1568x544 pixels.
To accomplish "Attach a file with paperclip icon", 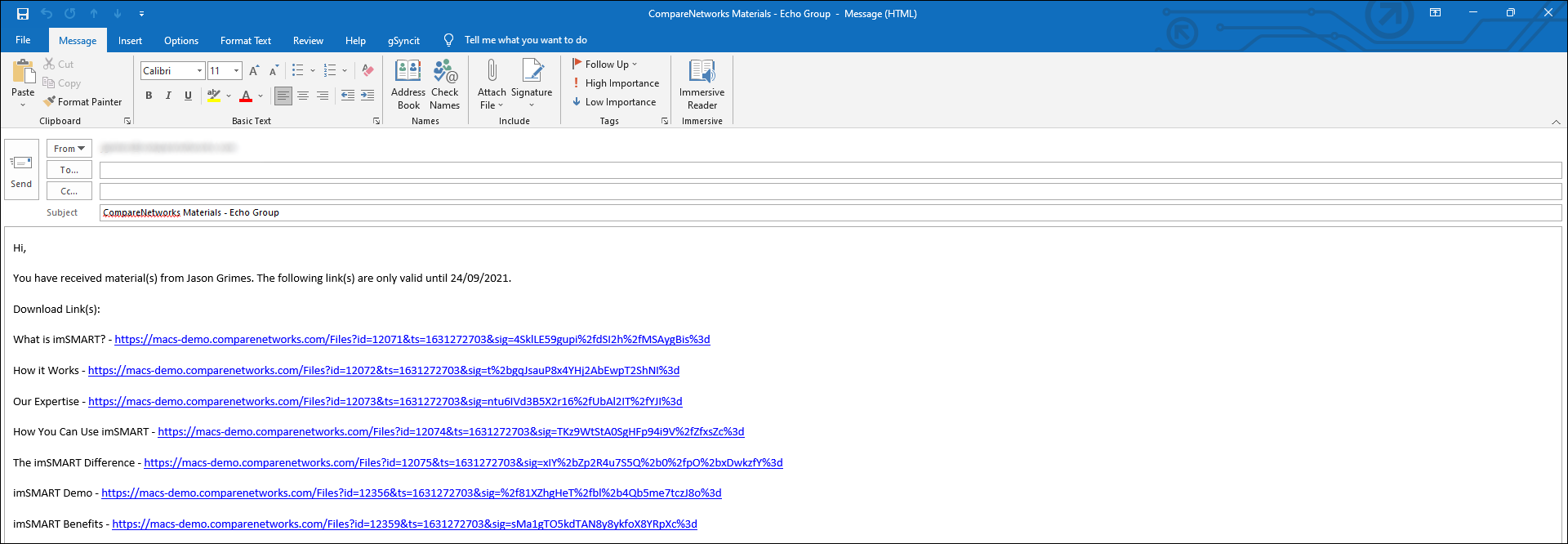I will (492, 84).
